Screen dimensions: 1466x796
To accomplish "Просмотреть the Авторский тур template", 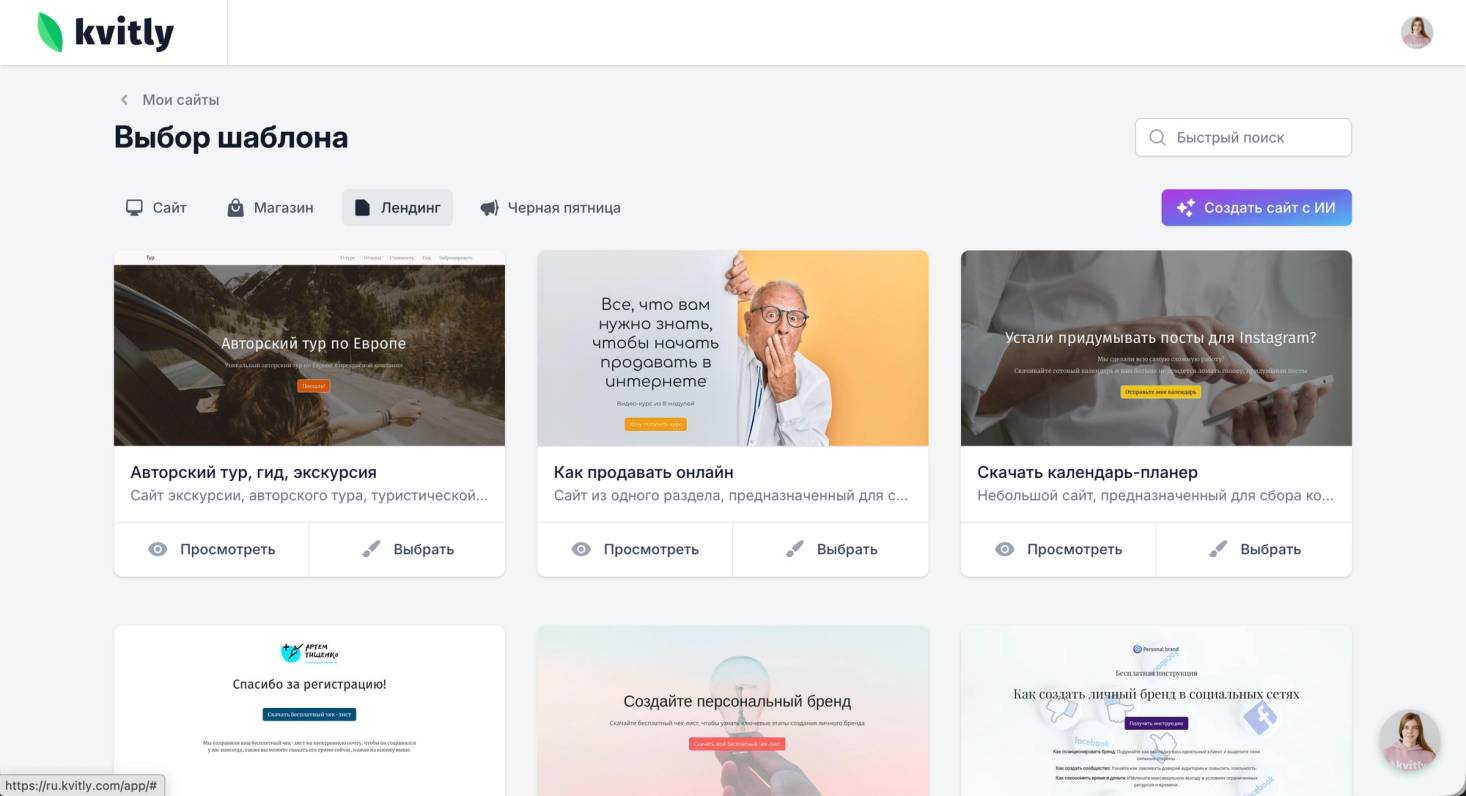I will [211, 549].
